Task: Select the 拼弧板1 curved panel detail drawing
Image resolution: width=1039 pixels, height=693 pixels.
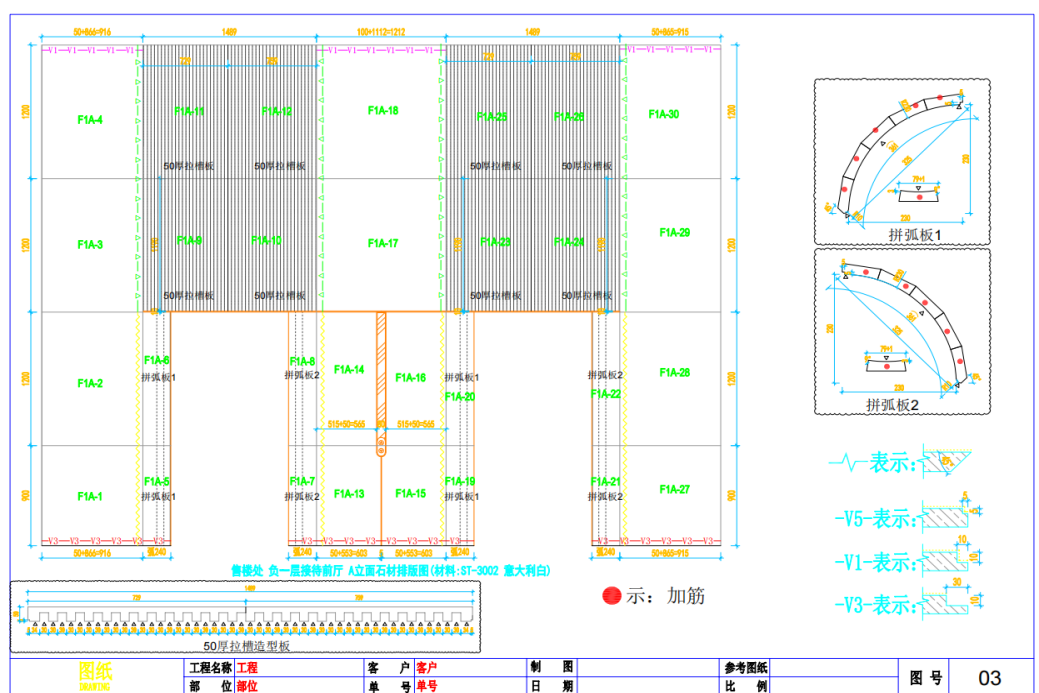Action: point(901,161)
